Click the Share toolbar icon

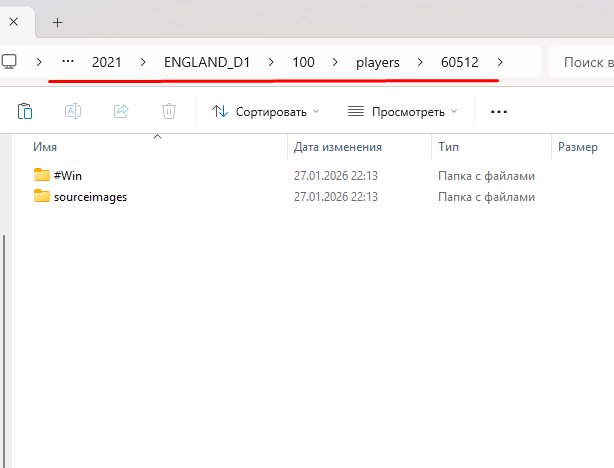(121, 111)
